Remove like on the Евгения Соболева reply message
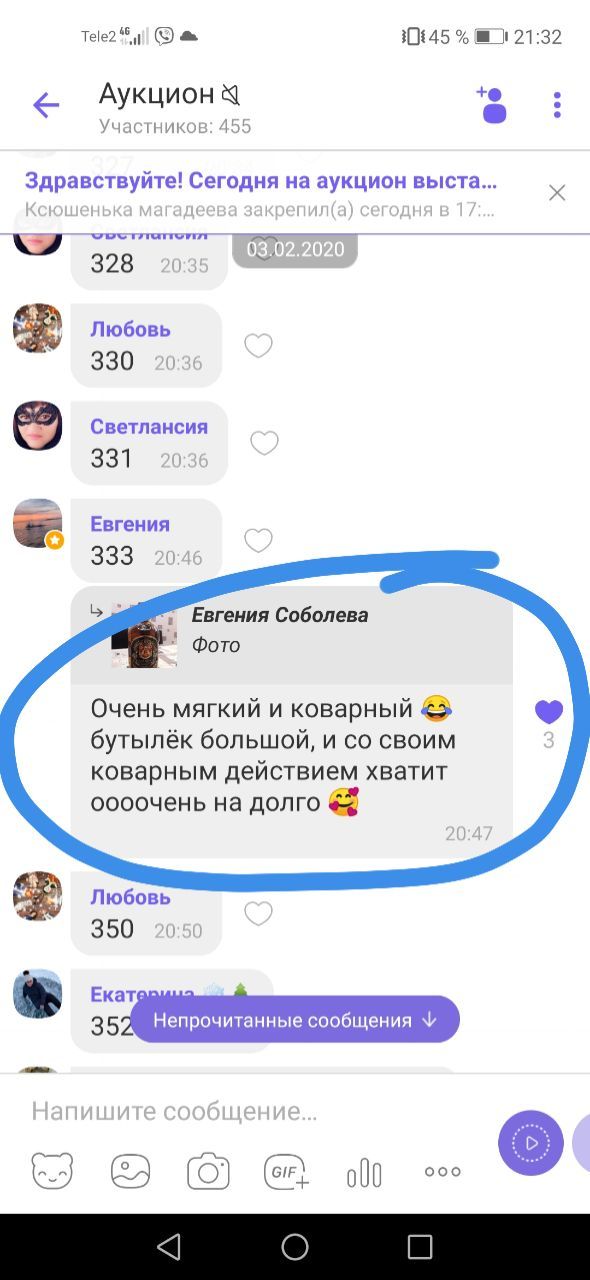This screenshot has width=590, height=1280. tap(549, 712)
